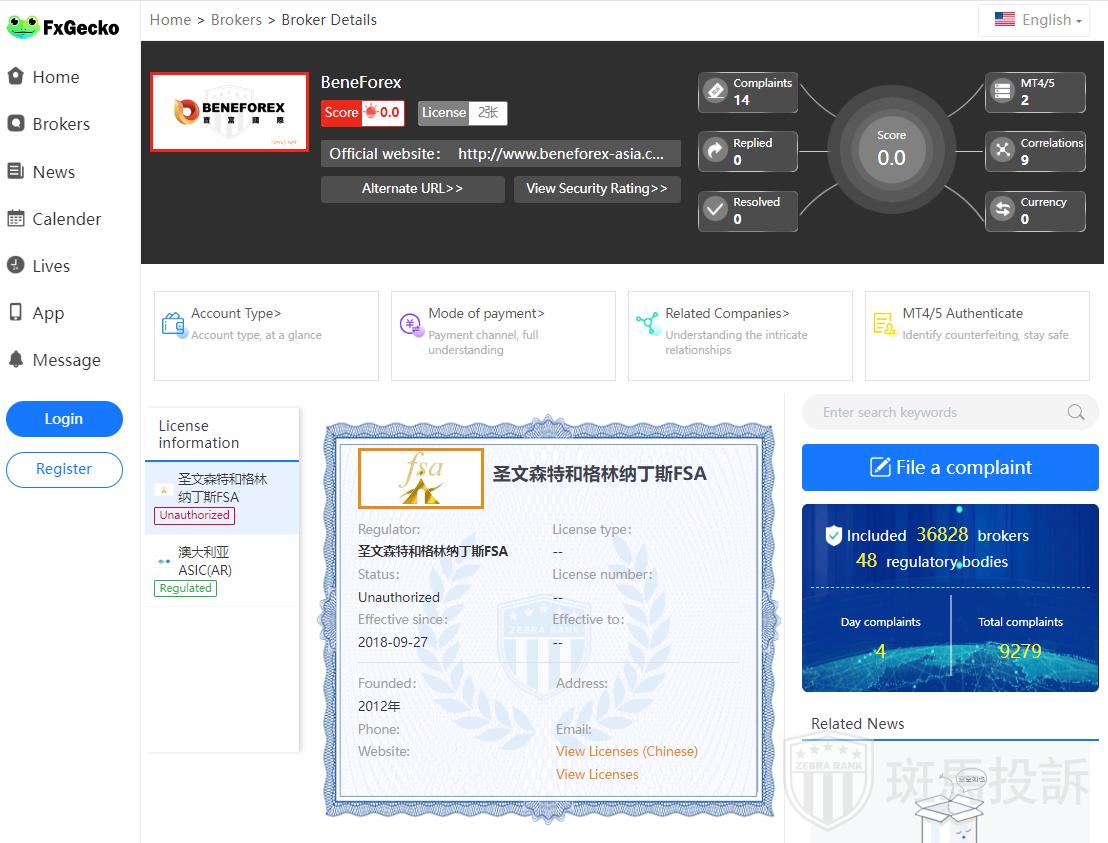Click the Correlations icon
The width and height of the screenshot is (1108, 843).
[x=1002, y=151]
